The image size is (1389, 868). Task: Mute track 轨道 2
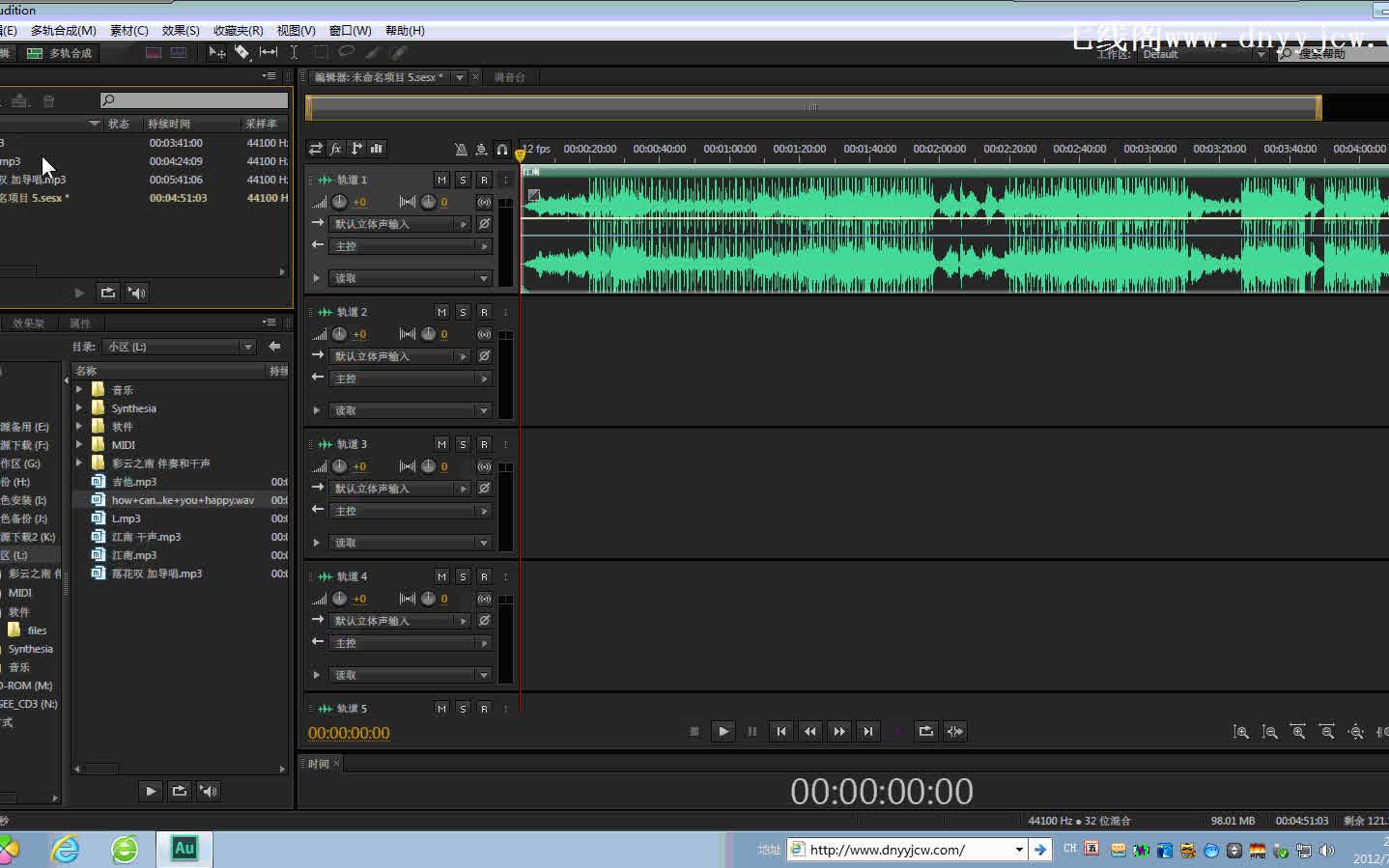pyautogui.click(x=441, y=312)
